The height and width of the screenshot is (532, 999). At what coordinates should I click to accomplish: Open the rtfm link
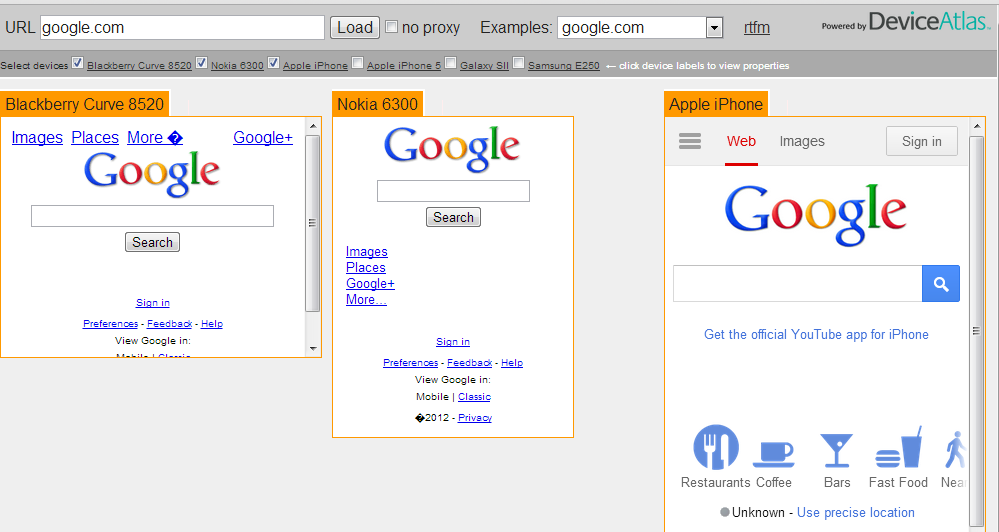(x=757, y=28)
